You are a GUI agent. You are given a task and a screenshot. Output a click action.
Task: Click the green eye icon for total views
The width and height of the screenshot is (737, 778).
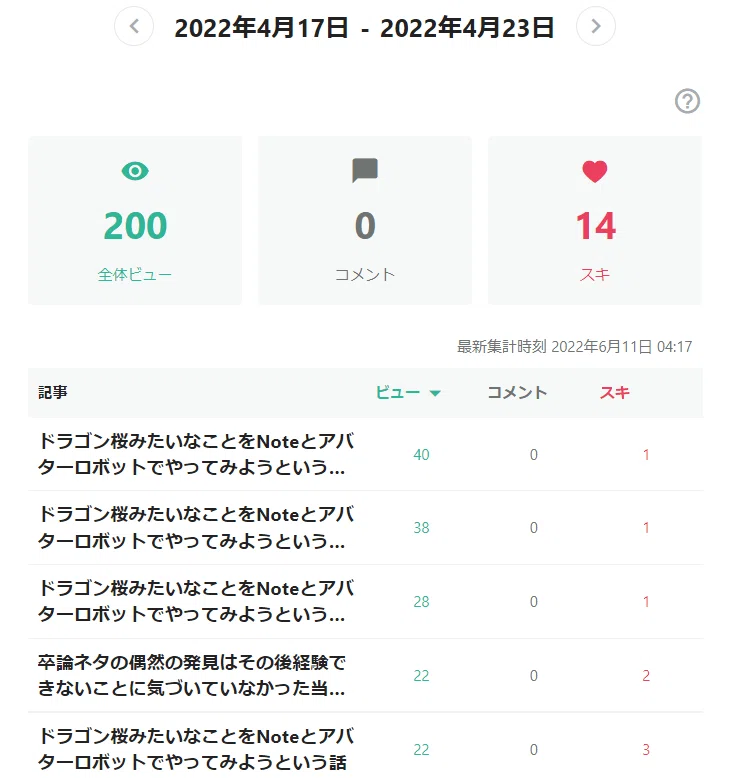(x=135, y=171)
